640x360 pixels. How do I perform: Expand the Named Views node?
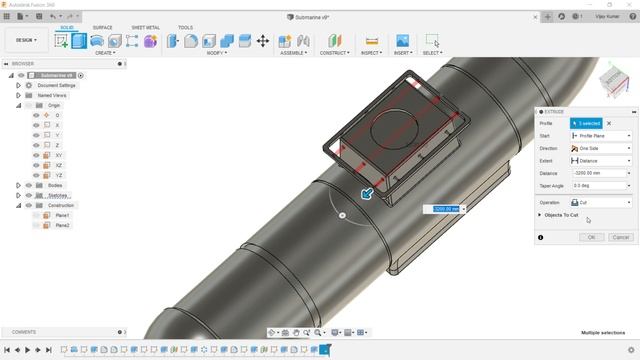click(18, 95)
